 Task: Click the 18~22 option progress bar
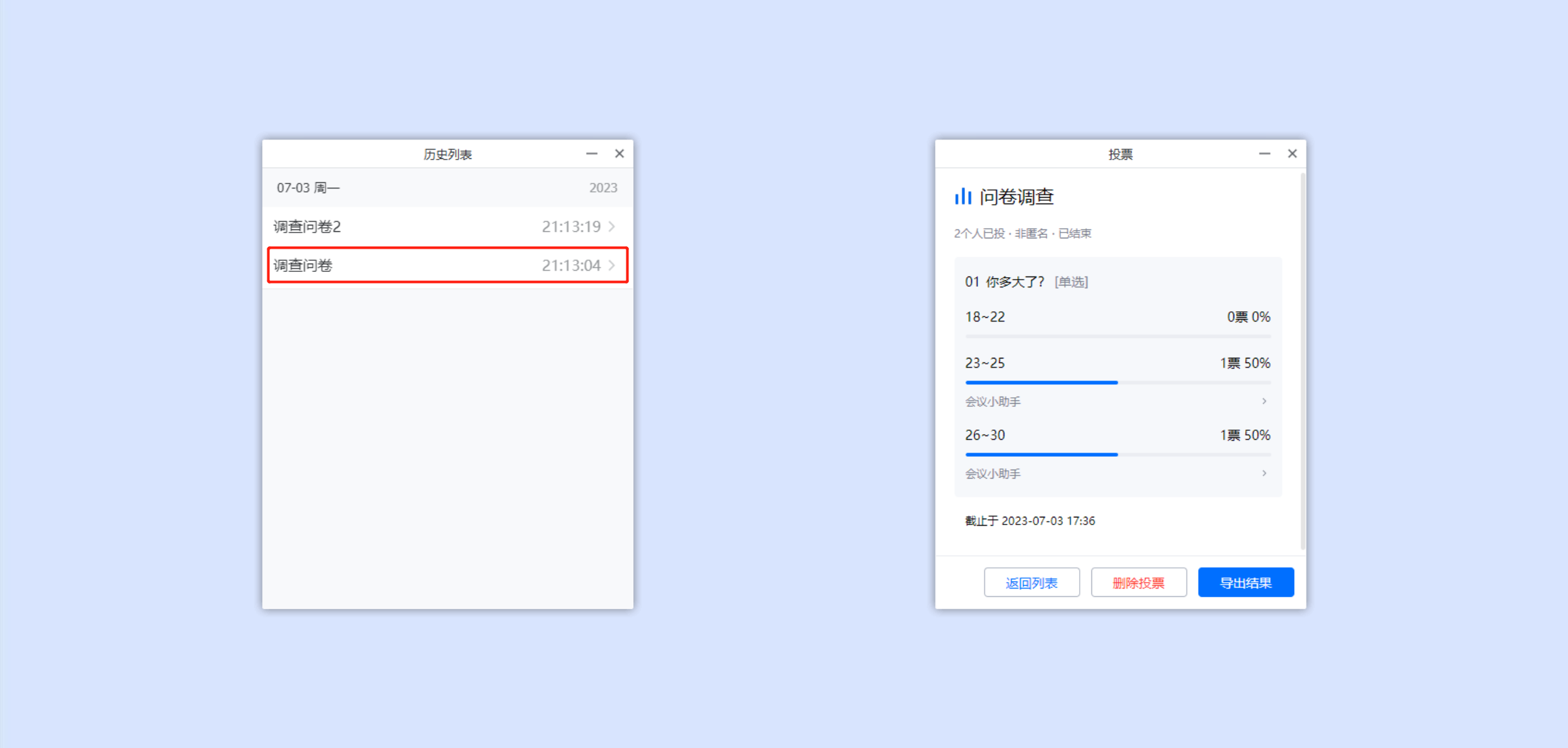tap(1118, 337)
